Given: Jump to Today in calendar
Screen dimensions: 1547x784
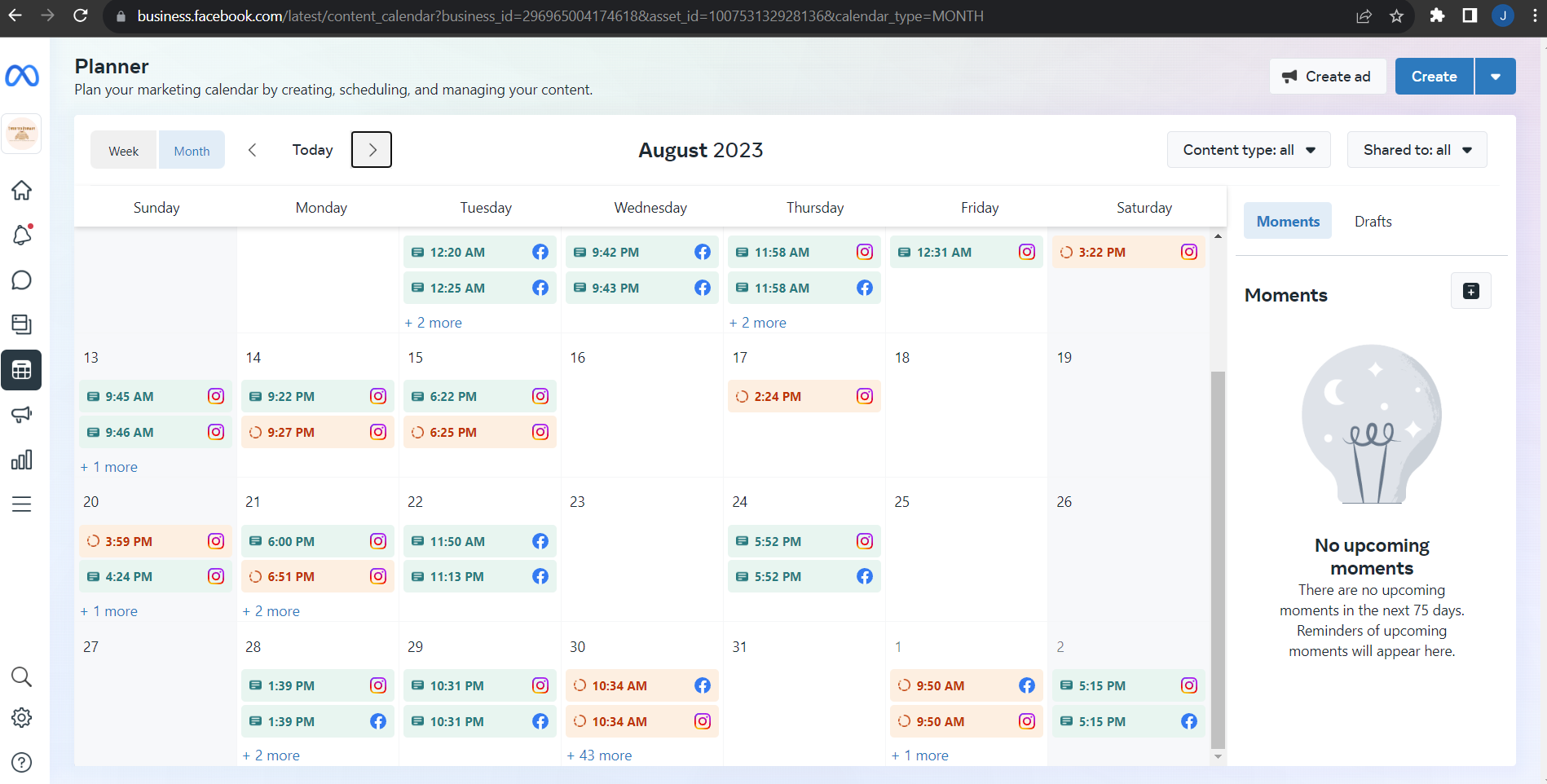Looking at the screenshot, I should (x=312, y=150).
